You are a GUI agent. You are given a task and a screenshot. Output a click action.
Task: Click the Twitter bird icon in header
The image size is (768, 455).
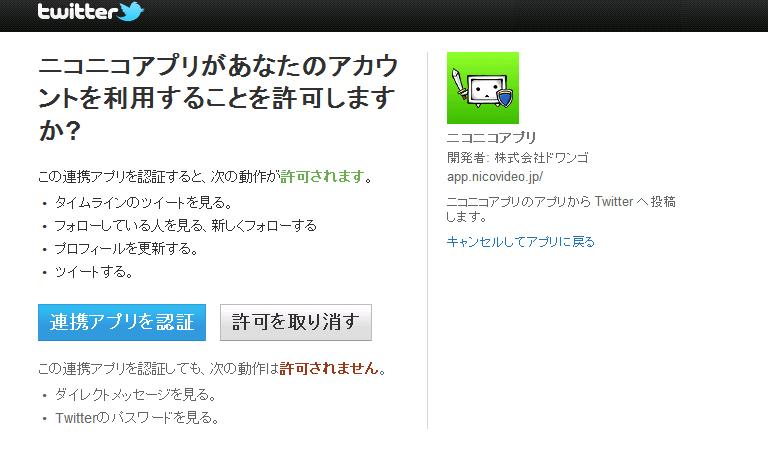pos(130,11)
